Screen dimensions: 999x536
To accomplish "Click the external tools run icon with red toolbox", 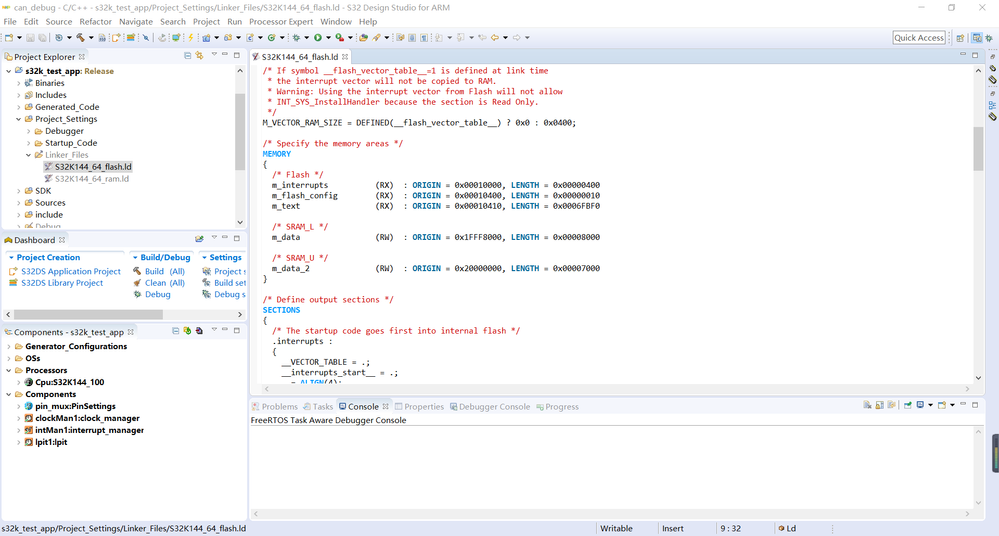I will pos(340,38).
